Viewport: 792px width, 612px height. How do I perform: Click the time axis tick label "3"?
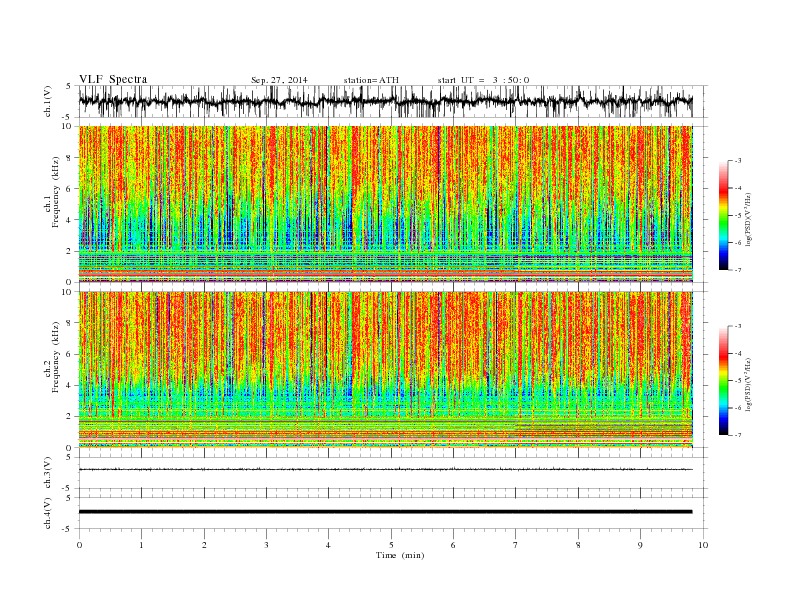click(266, 545)
